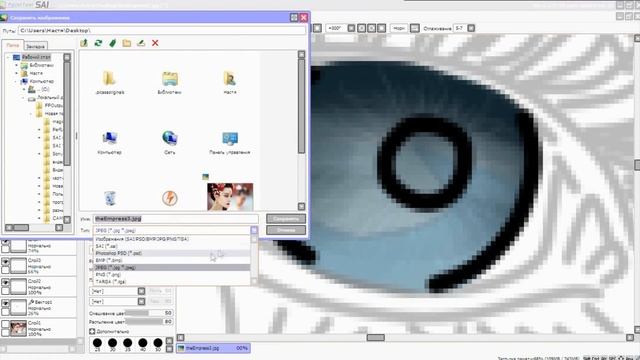Select Рабочий стол in folder tree

(x=36, y=57)
